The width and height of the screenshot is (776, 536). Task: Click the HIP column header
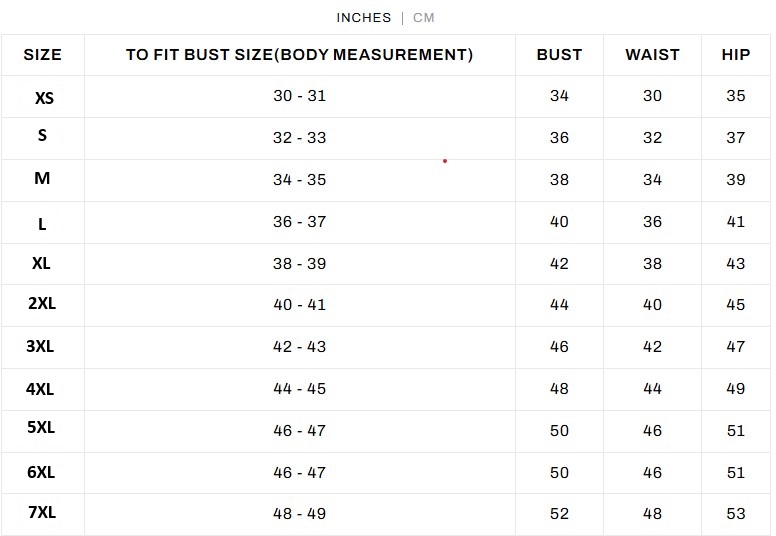[736, 55]
